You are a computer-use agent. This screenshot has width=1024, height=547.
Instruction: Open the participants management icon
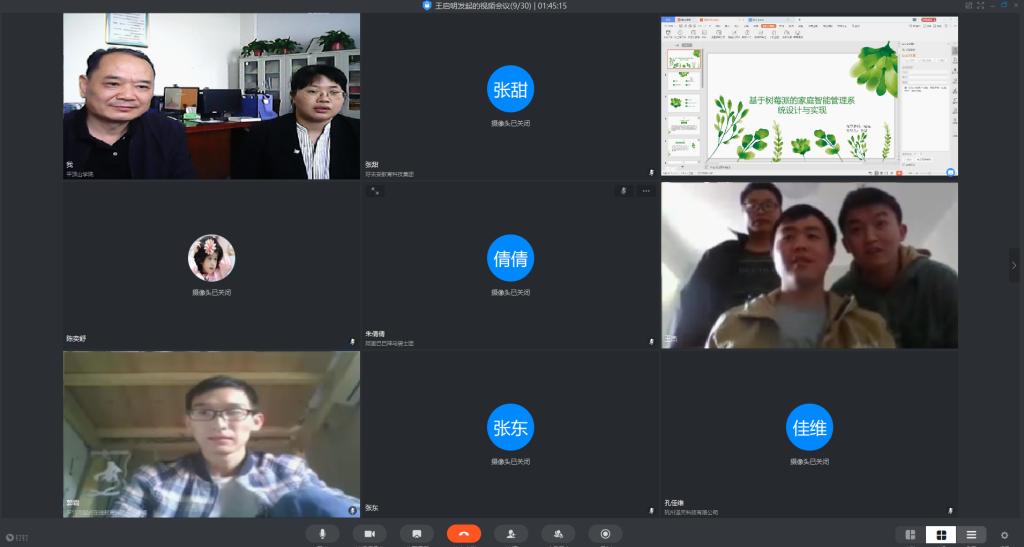[x=558, y=534]
